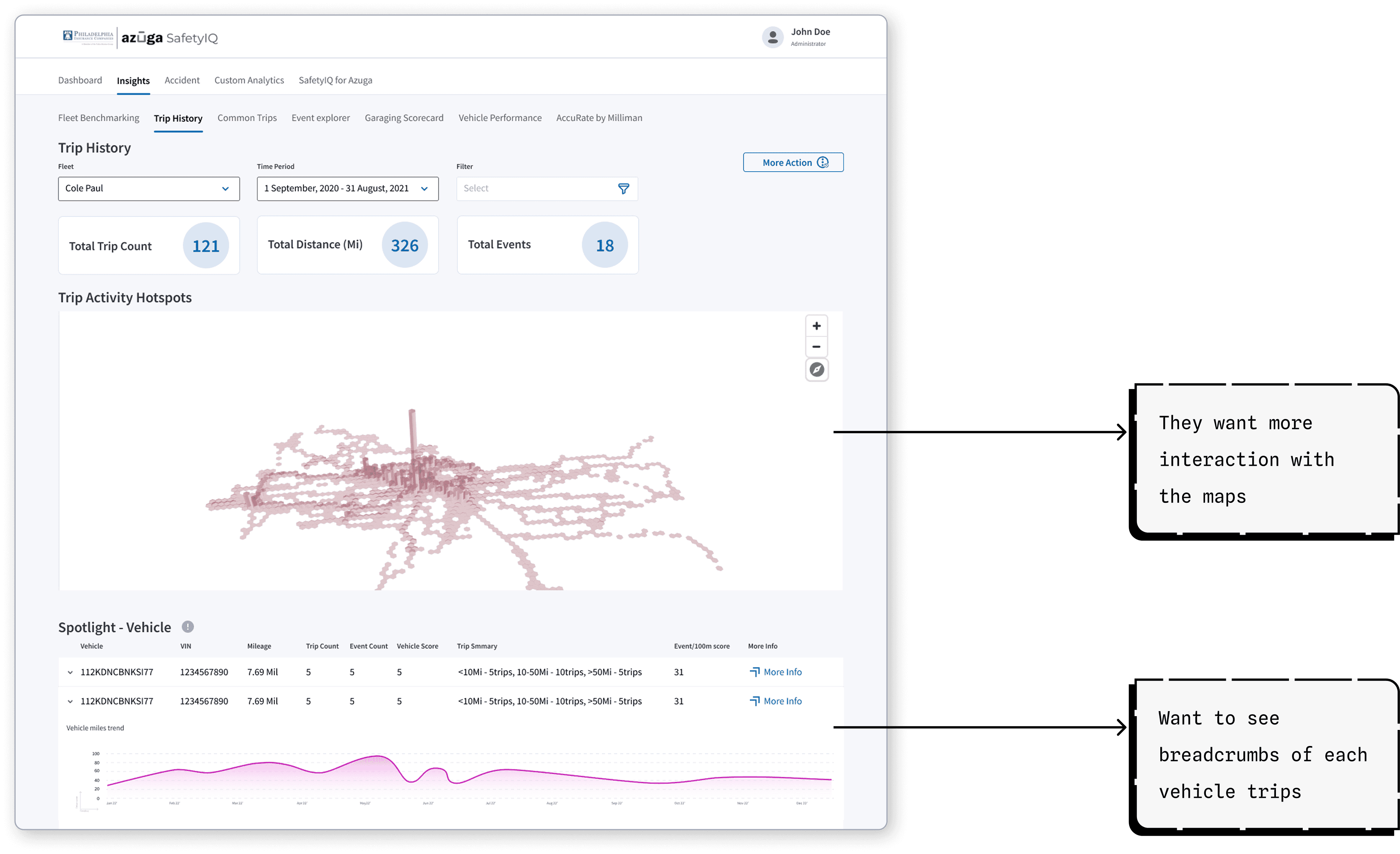Open the Garaging Scorecard sub-tab
Image resolution: width=1400 pixels, height=854 pixels.
tap(404, 118)
